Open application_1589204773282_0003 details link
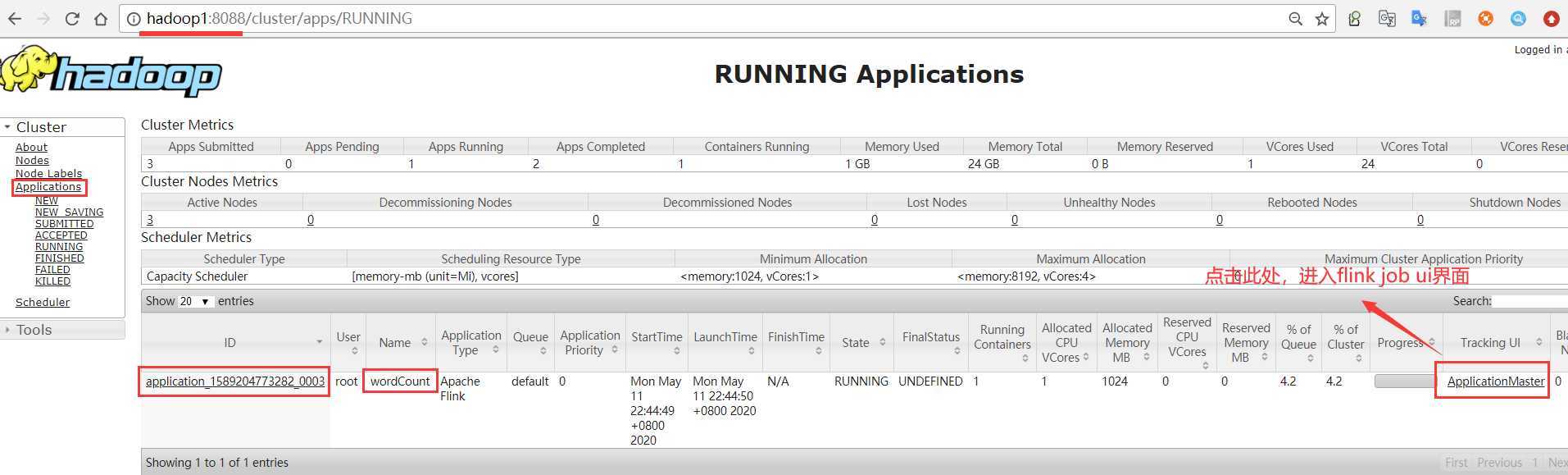Image resolution: width=1568 pixels, height=475 pixels. (235, 381)
